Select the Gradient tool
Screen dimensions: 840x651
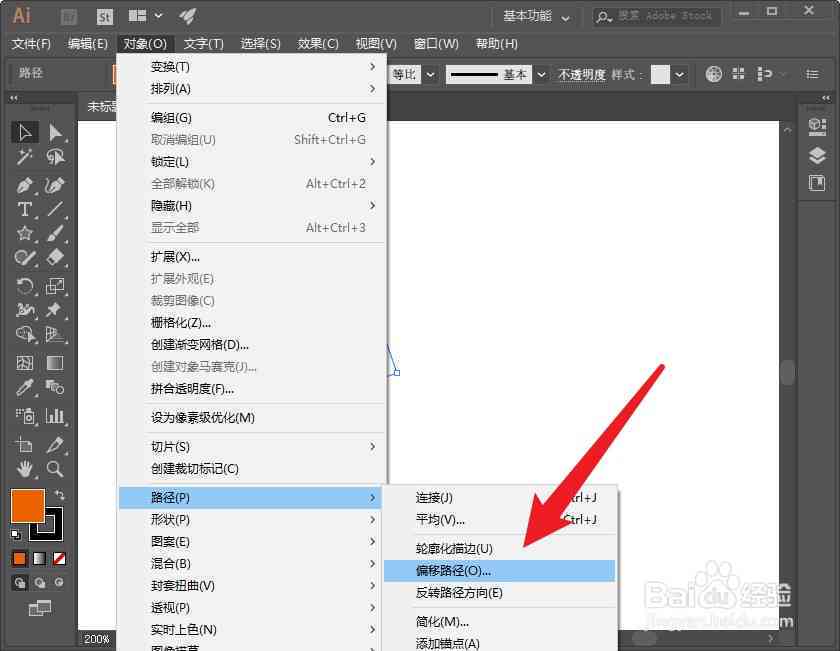[55, 363]
